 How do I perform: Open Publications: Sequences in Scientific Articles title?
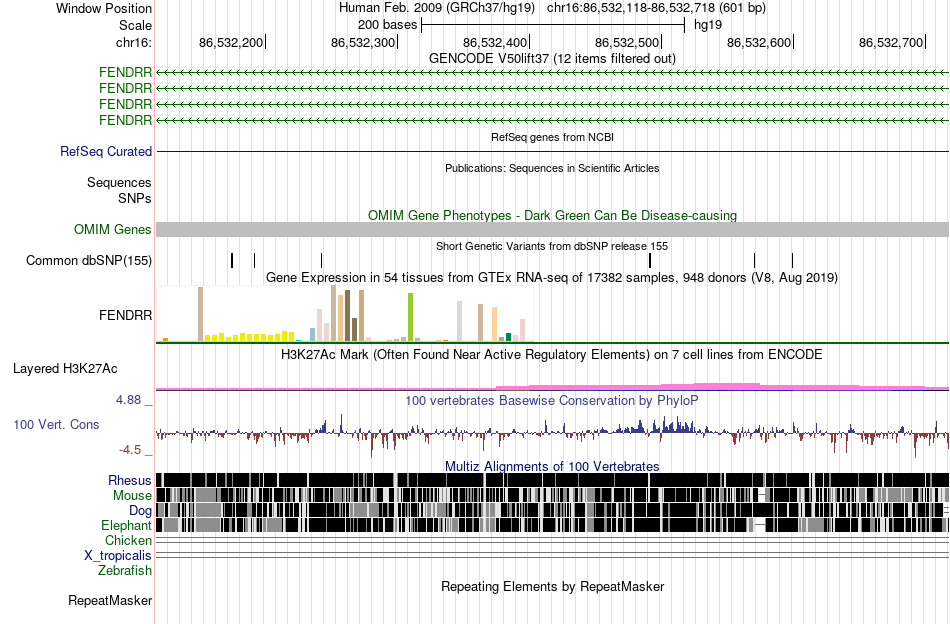click(552, 168)
